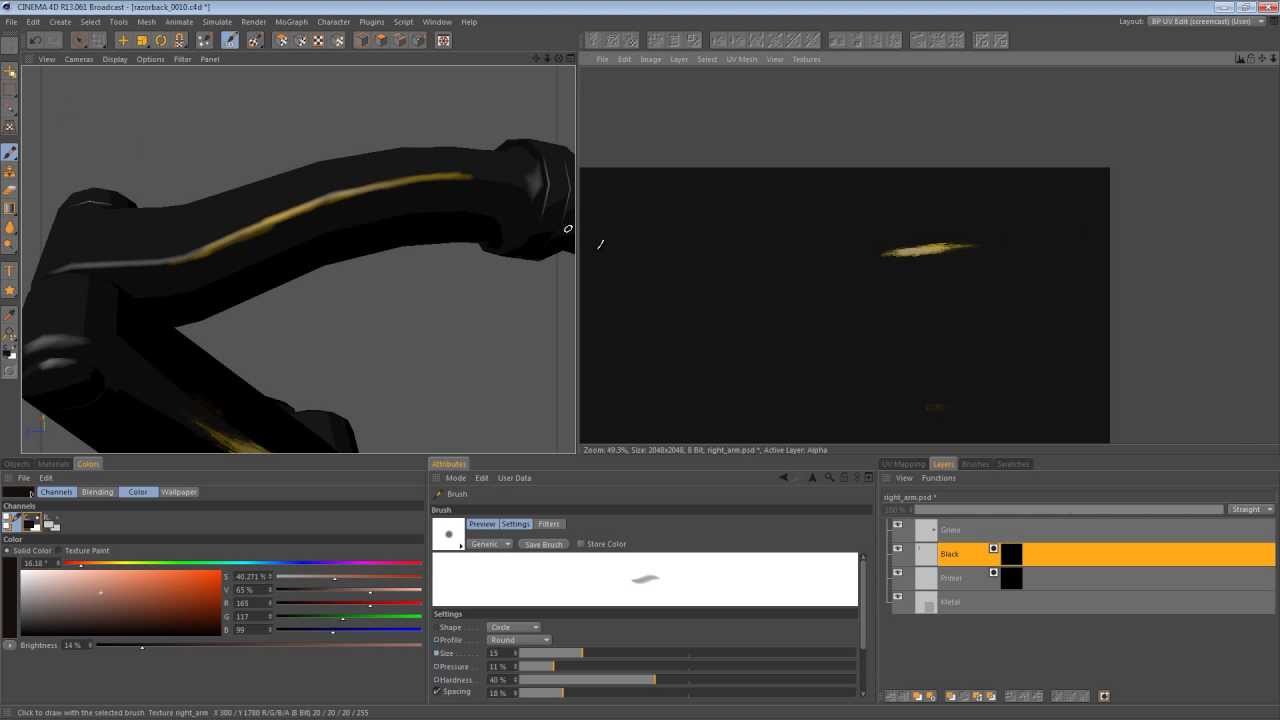
Task: Click the Save Brush button
Action: (544, 544)
